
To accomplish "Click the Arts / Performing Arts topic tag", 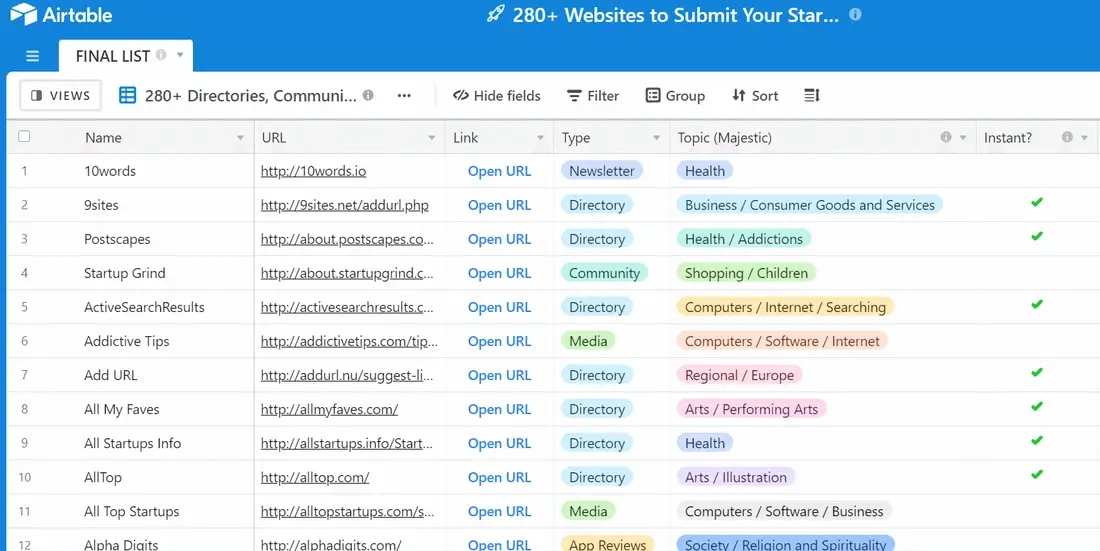I will 751,409.
